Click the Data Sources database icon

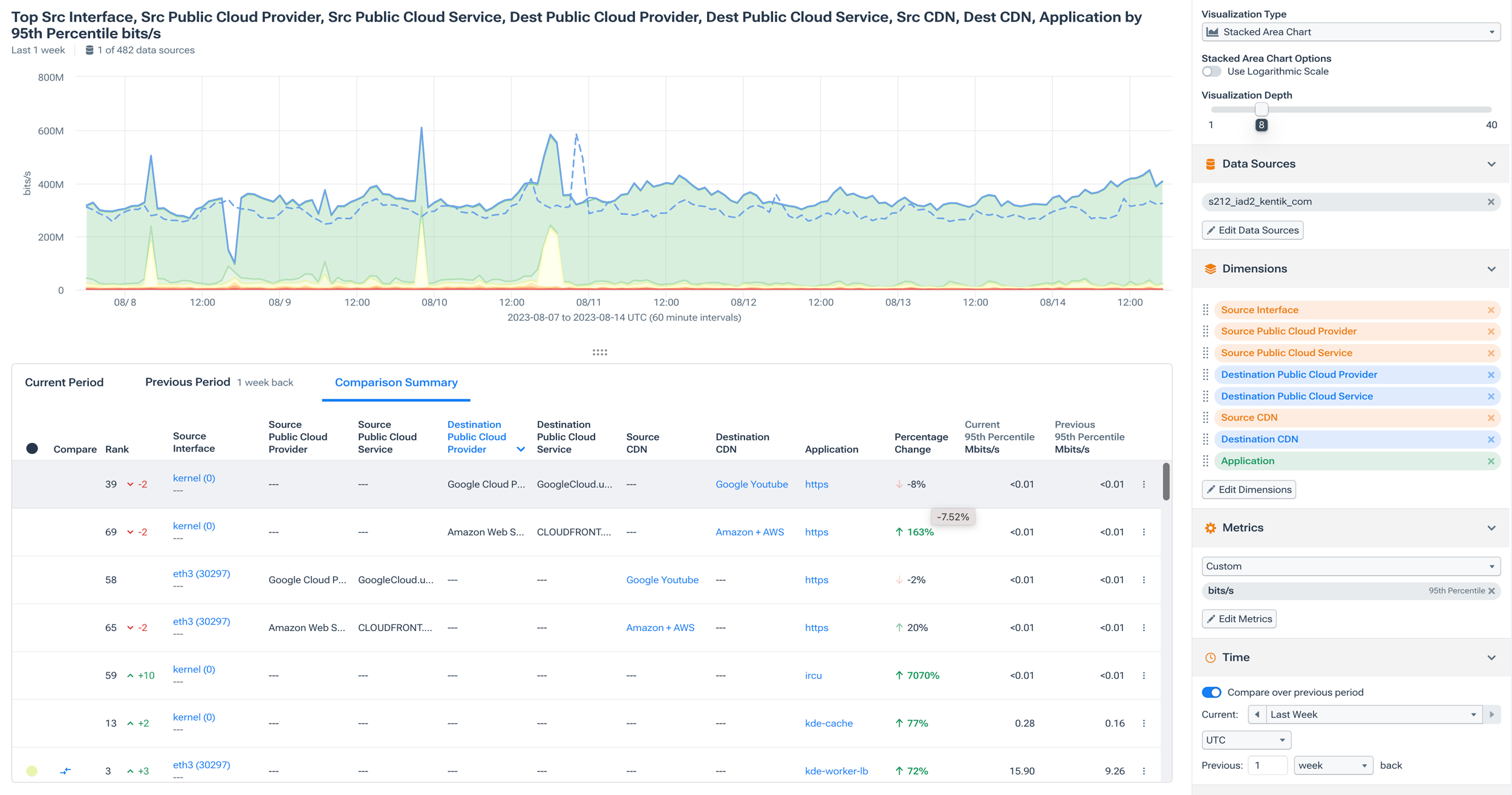(1210, 163)
